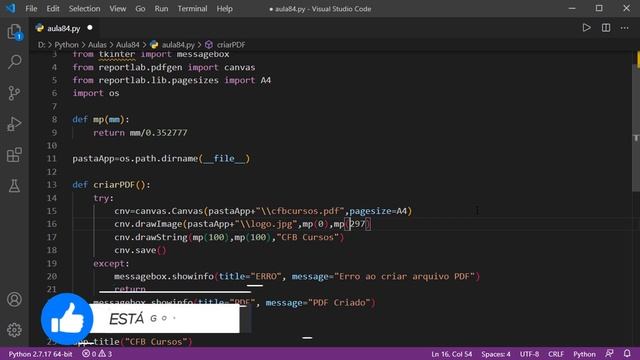The image size is (640, 360).
Task: Select the aula84.py editor tab
Action: [63, 28]
